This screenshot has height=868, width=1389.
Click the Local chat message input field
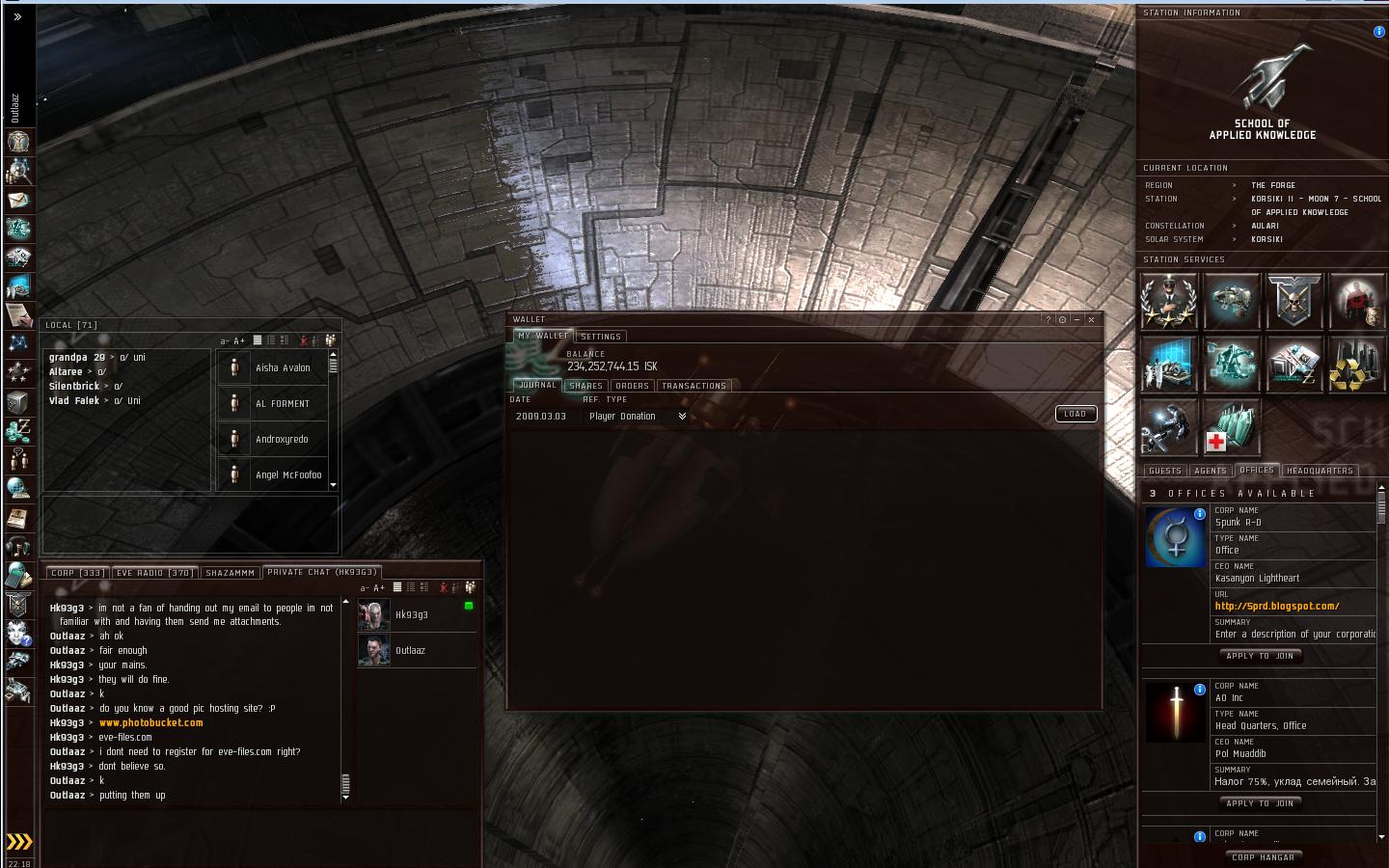[x=191, y=525]
